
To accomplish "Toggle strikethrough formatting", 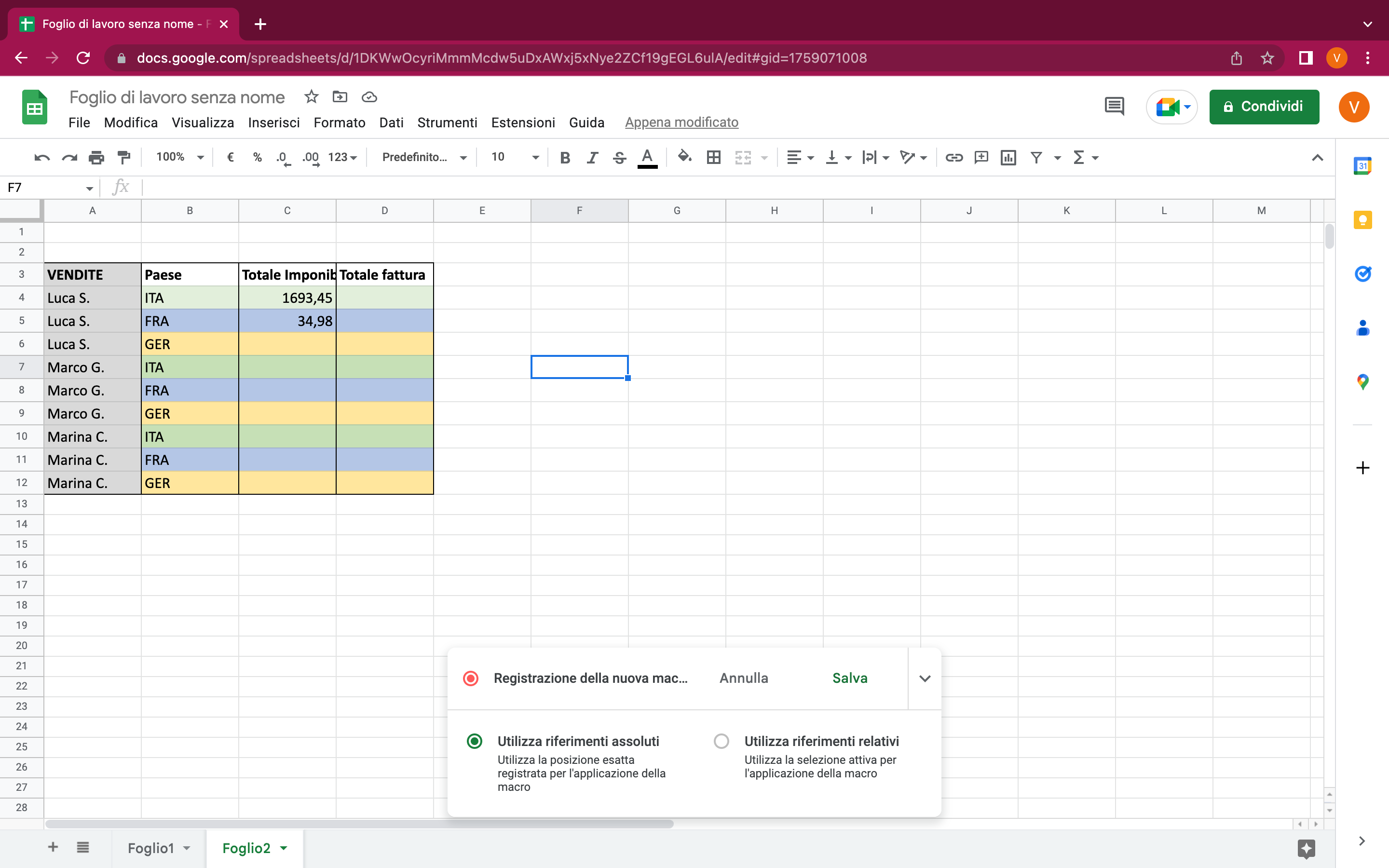I will click(619, 157).
